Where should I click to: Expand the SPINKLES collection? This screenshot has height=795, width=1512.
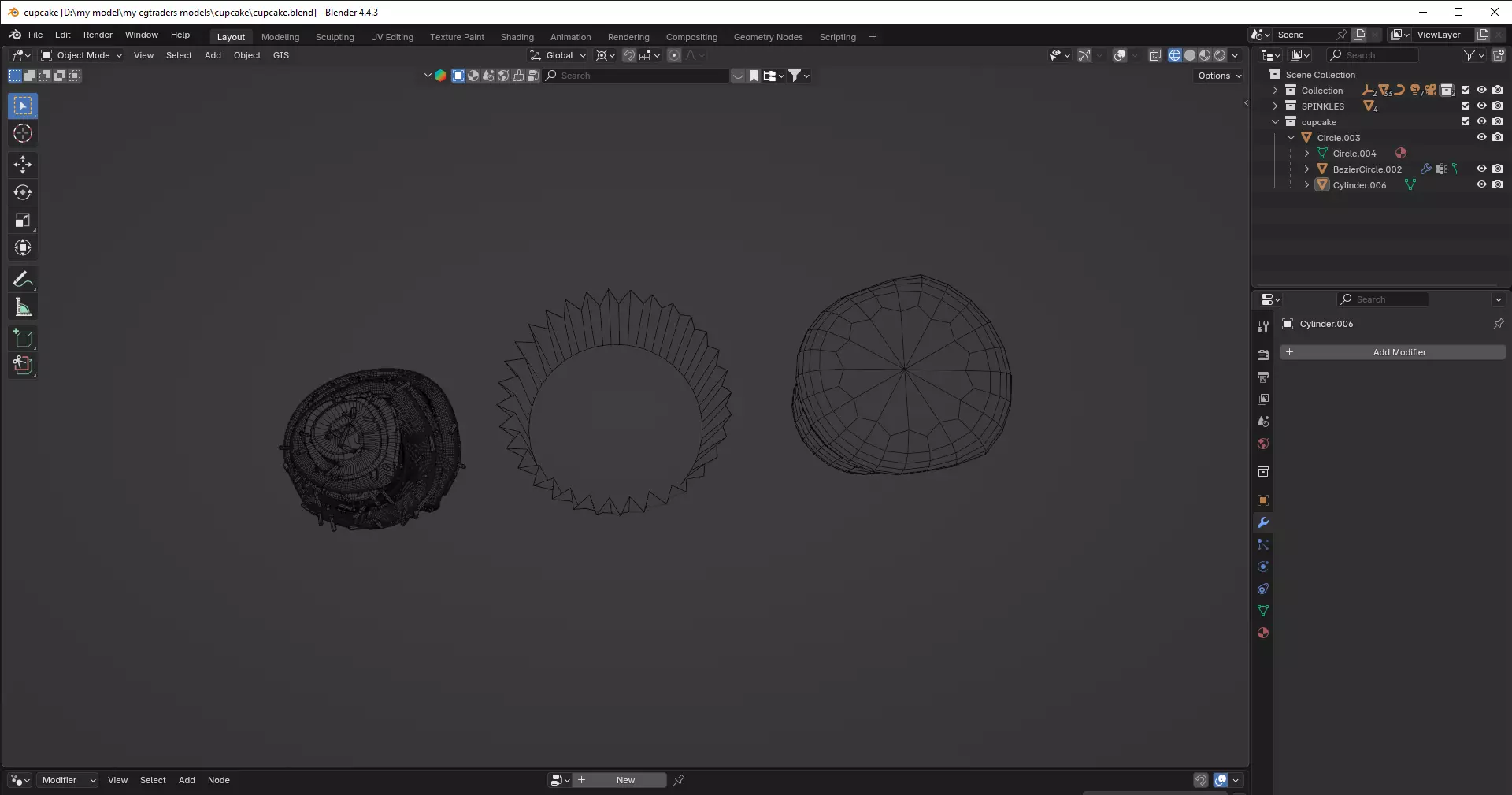(1275, 106)
